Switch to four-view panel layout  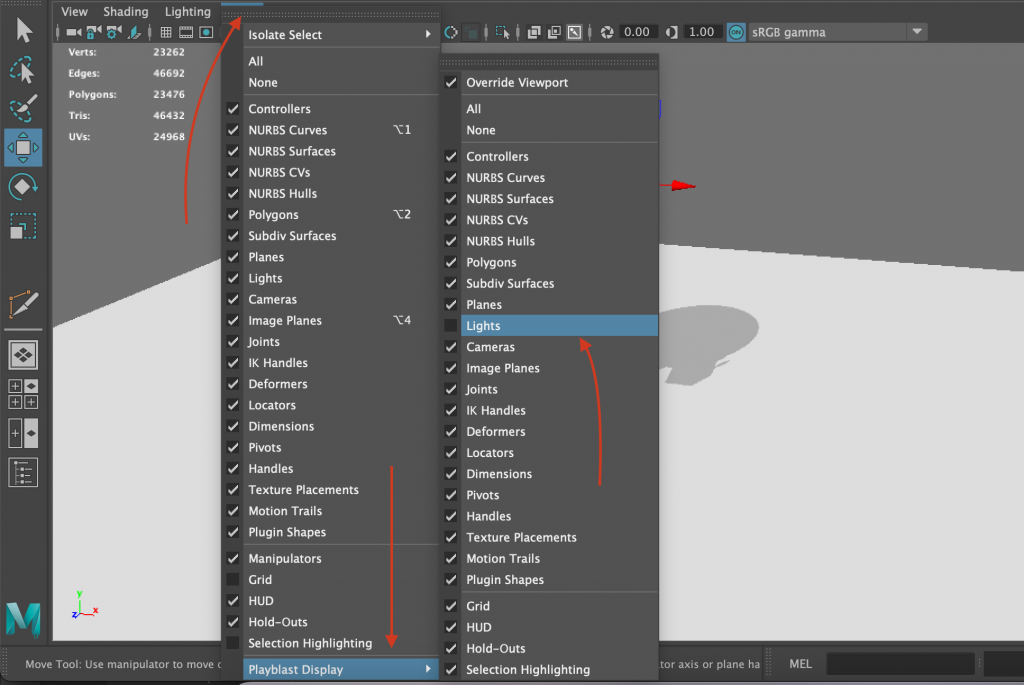coord(23,393)
